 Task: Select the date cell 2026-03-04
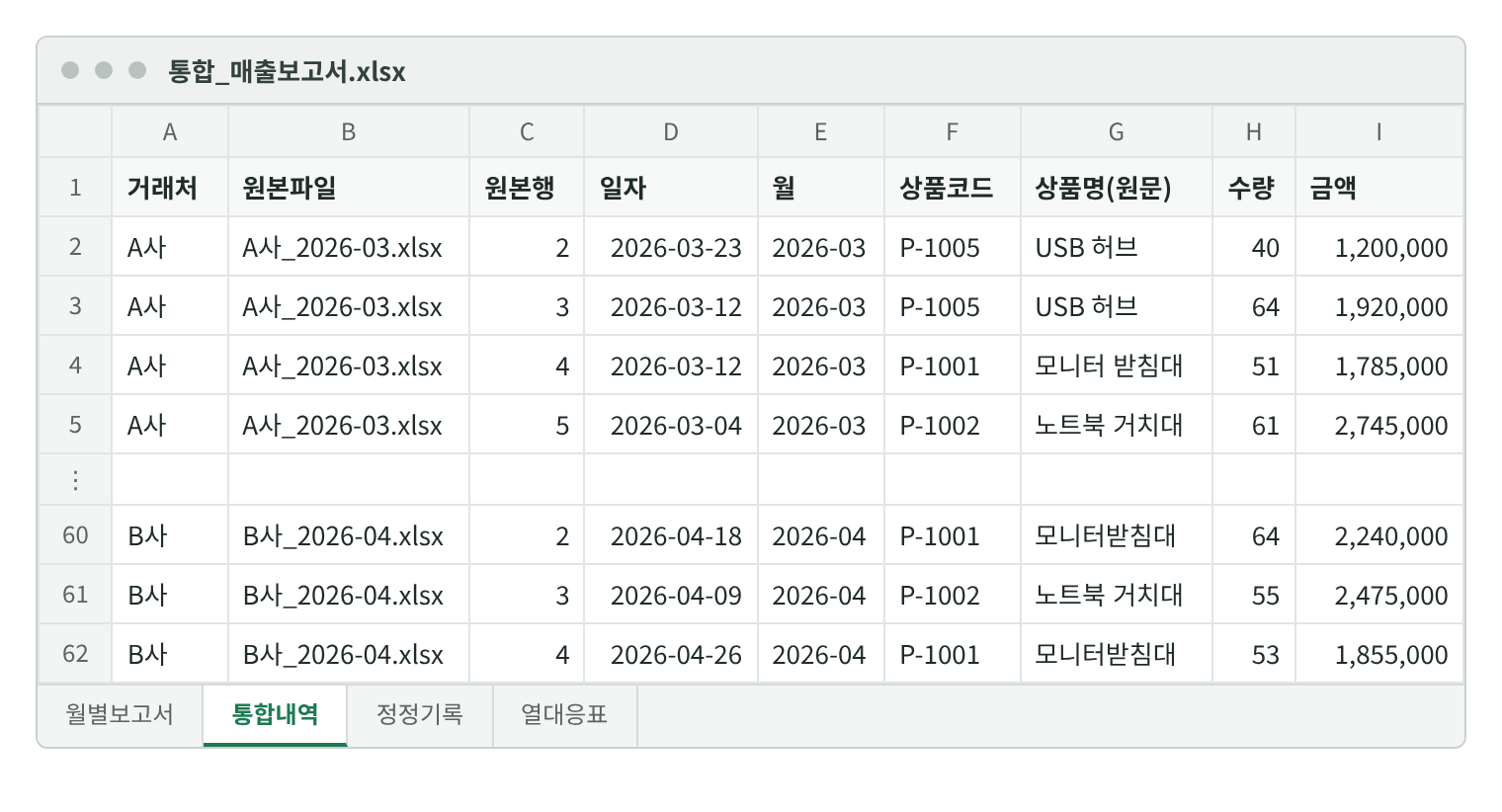671,425
